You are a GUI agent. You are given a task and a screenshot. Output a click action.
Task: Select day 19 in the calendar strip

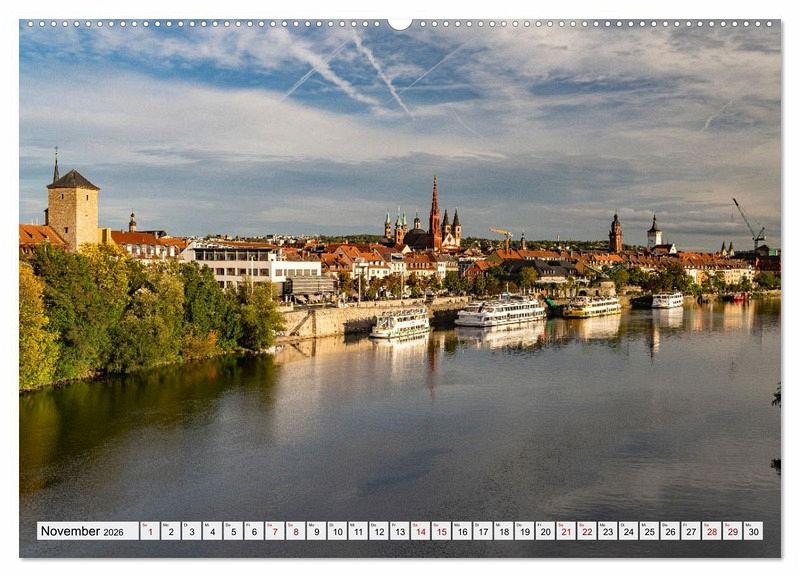(524, 531)
